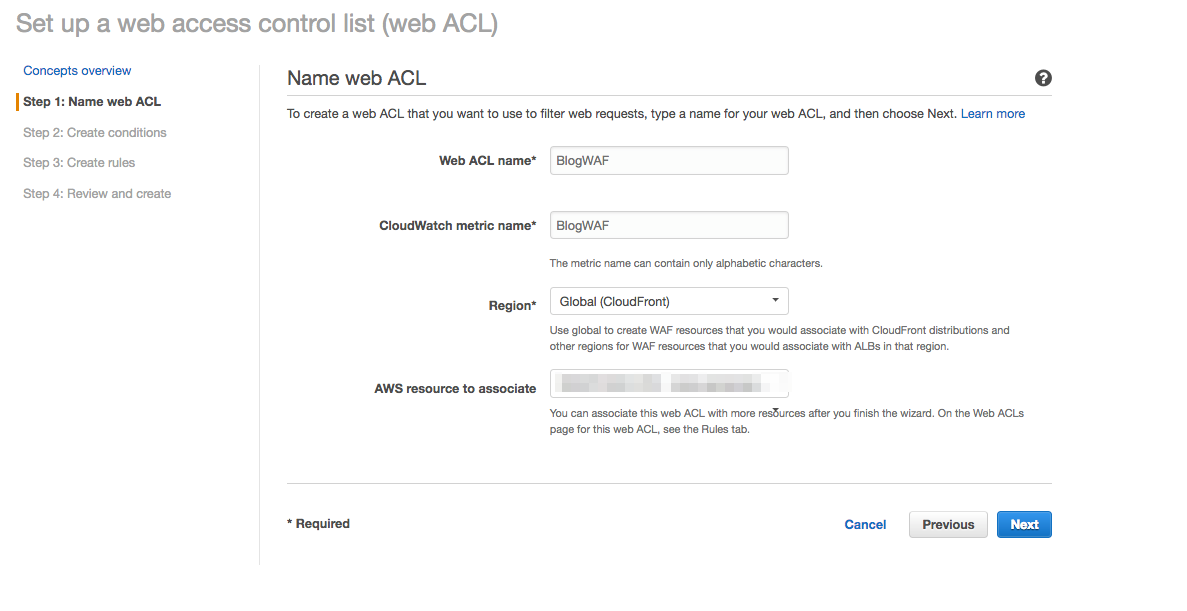The width and height of the screenshot is (1187, 611).
Task: Focus the CloudWatch metric name field
Action: [669, 226]
